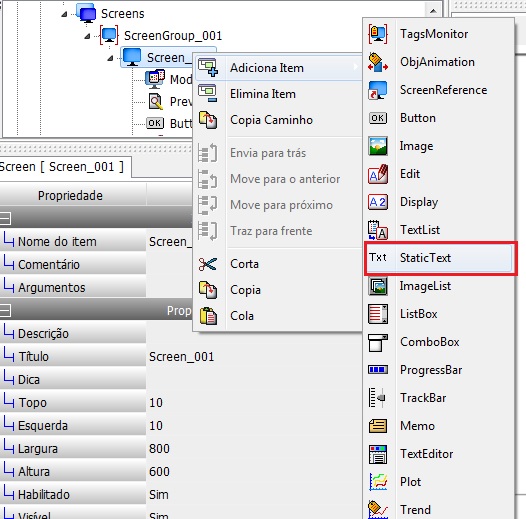Pick the Image item icon
Viewport: 526px width, 519px height.
click(378, 146)
